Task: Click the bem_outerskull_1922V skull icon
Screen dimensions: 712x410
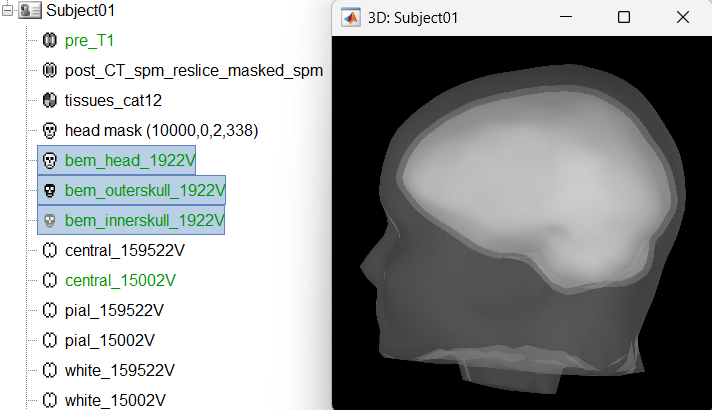Action: (x=50, y=190)
